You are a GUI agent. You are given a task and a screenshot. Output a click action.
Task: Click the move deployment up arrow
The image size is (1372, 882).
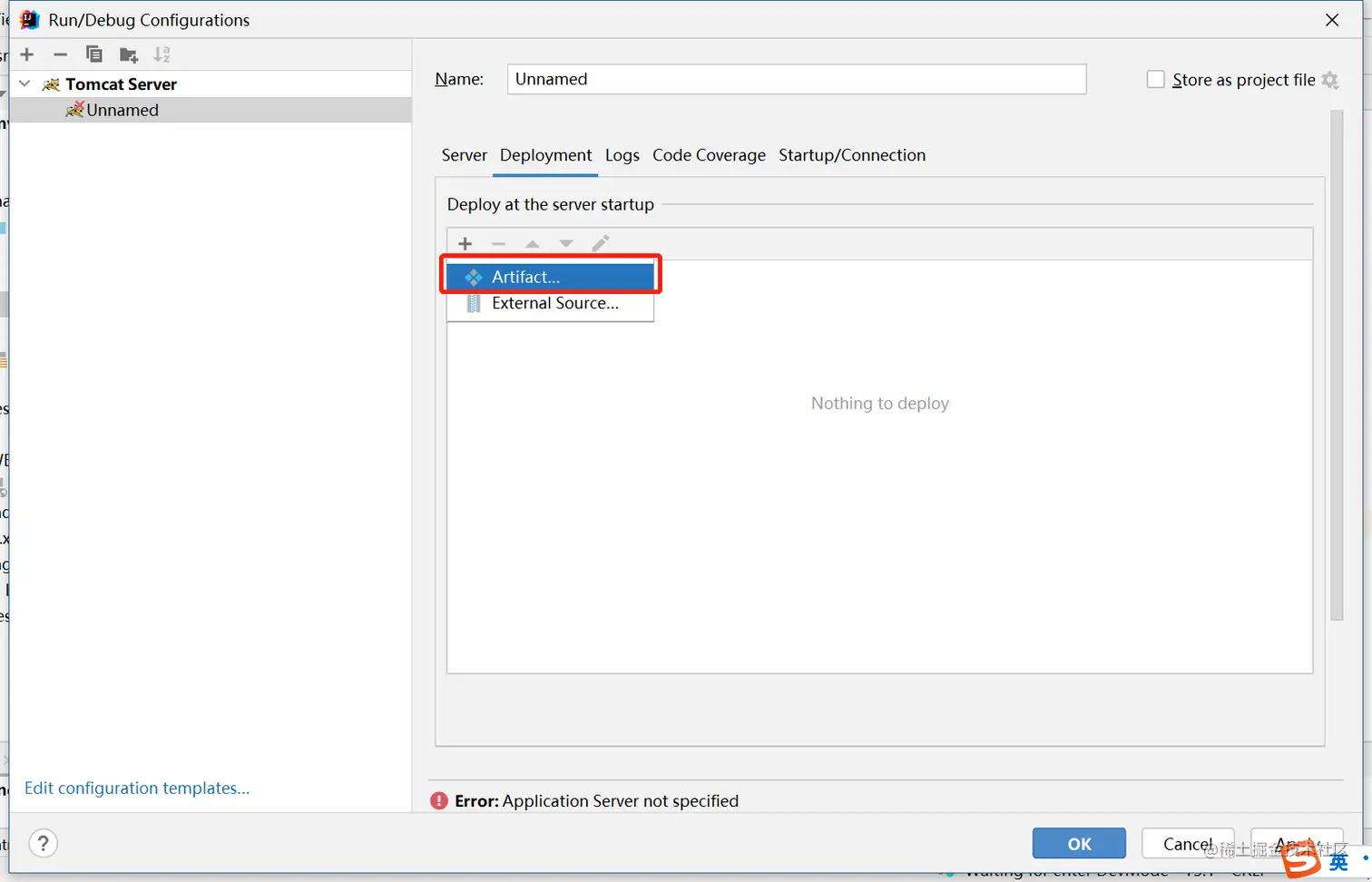tap(533, 243)
